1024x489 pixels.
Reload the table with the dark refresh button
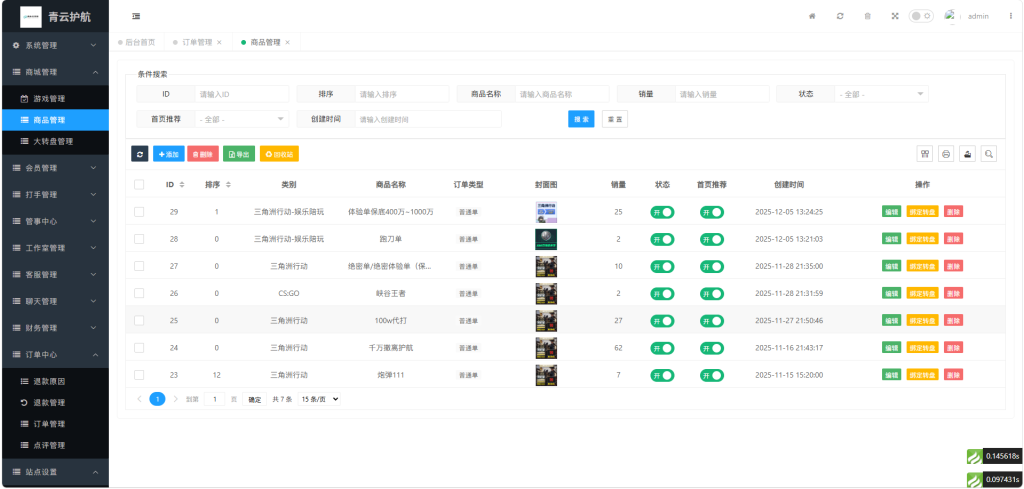[x=140, y=154]
